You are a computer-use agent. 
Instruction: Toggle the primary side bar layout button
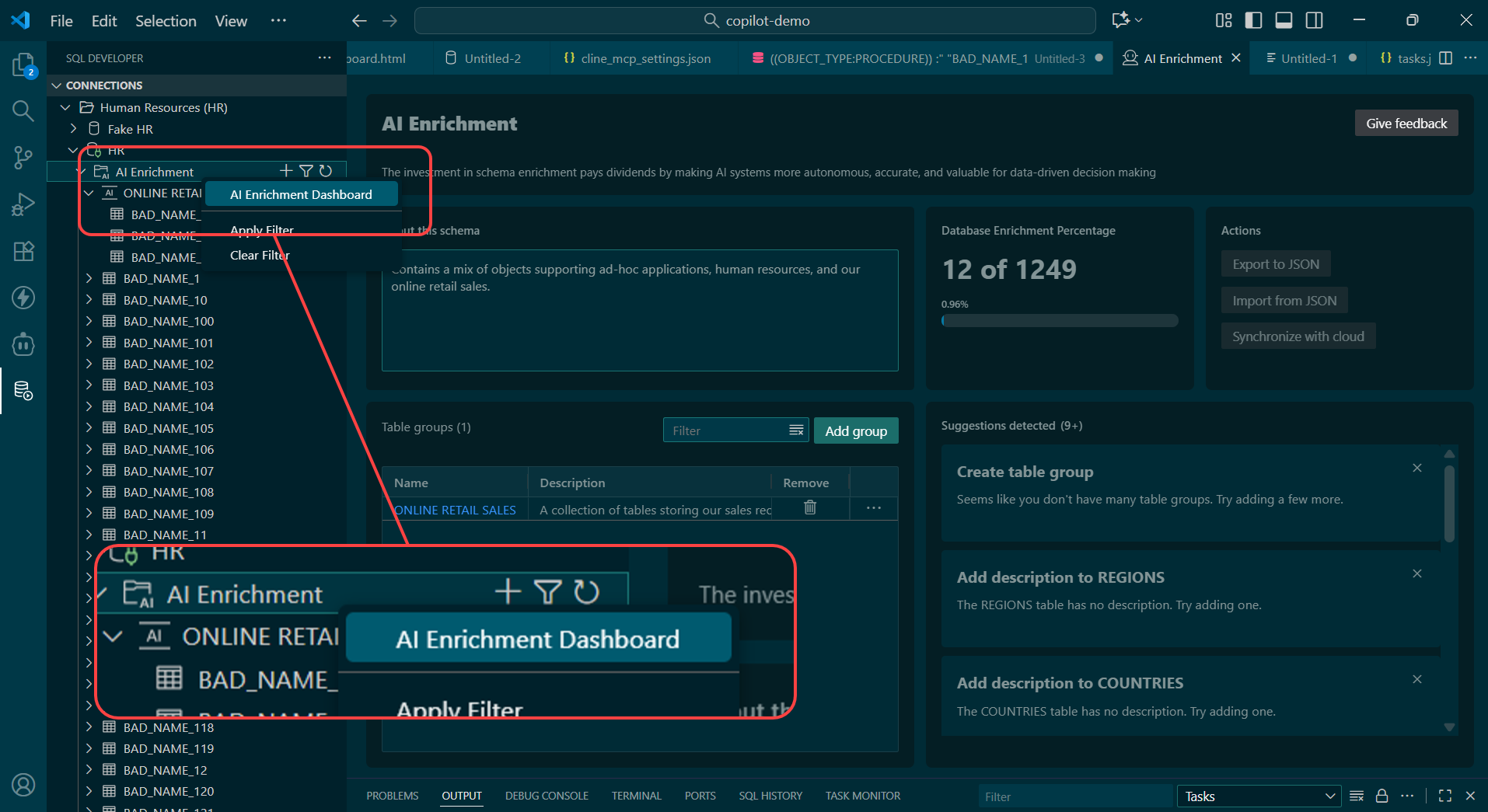click(x=1253, y=20)
